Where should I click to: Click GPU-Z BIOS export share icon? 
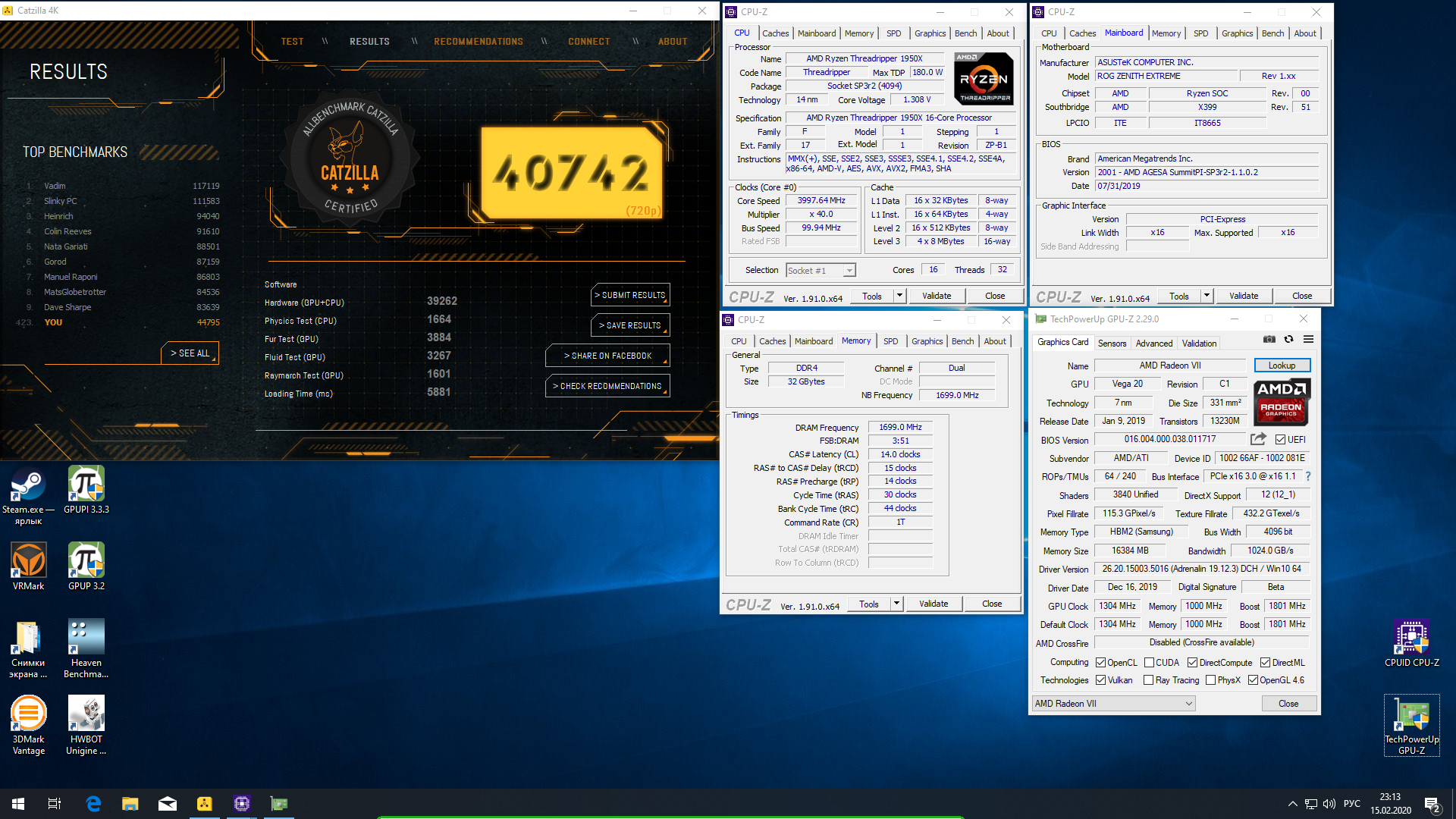tap(1258, 439)
